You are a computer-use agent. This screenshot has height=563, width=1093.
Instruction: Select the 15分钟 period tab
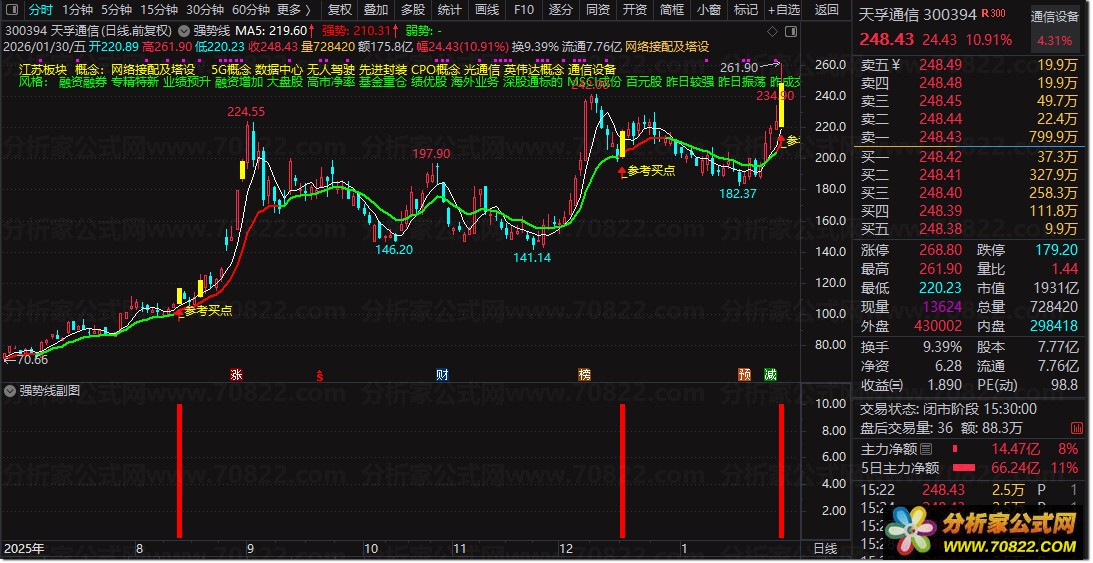click(x=158, y=10)
